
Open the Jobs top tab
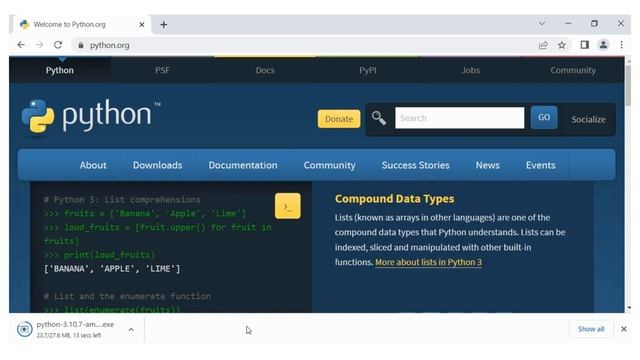[x=471, y=70]
